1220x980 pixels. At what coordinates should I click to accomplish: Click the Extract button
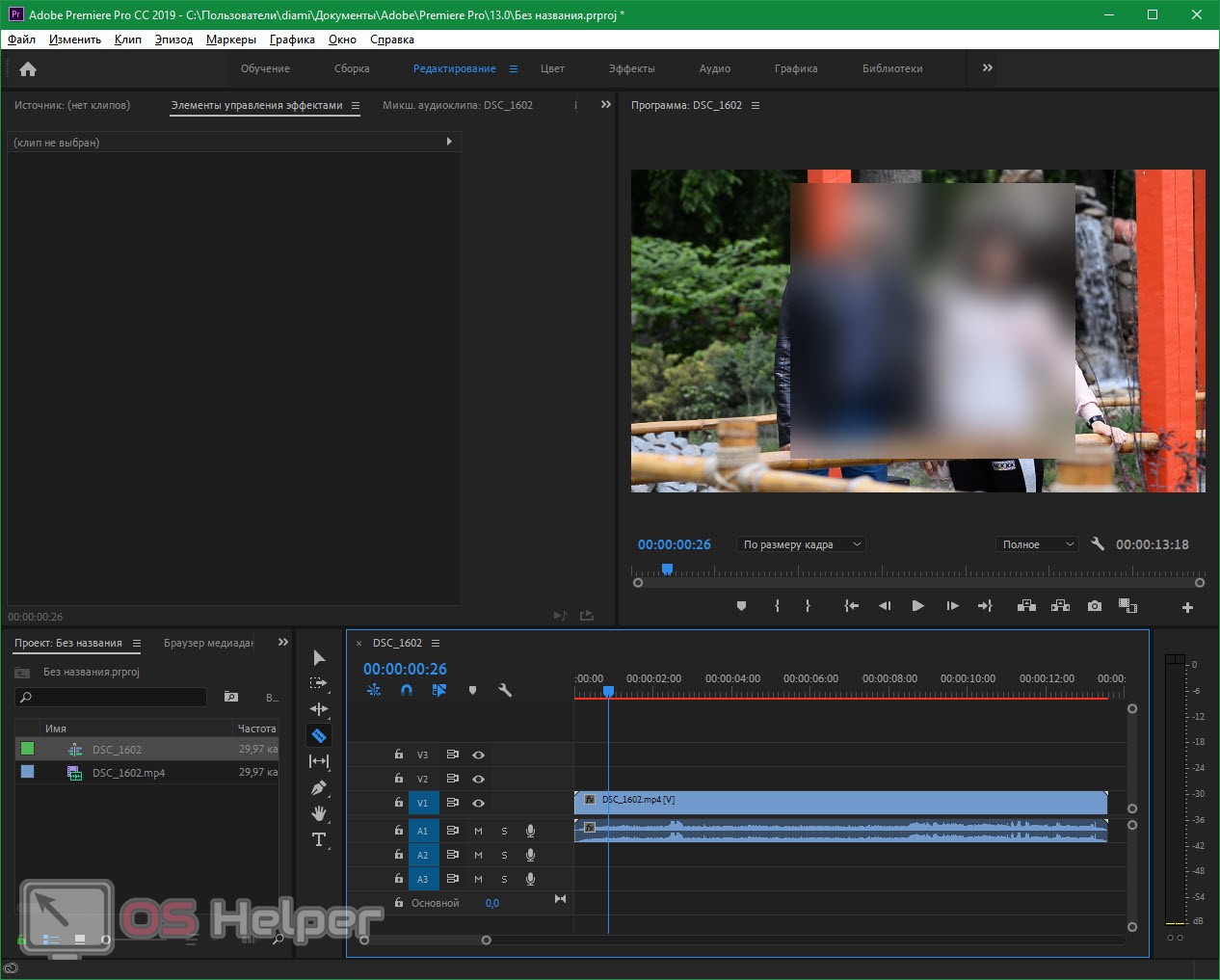click(1060, 606)
